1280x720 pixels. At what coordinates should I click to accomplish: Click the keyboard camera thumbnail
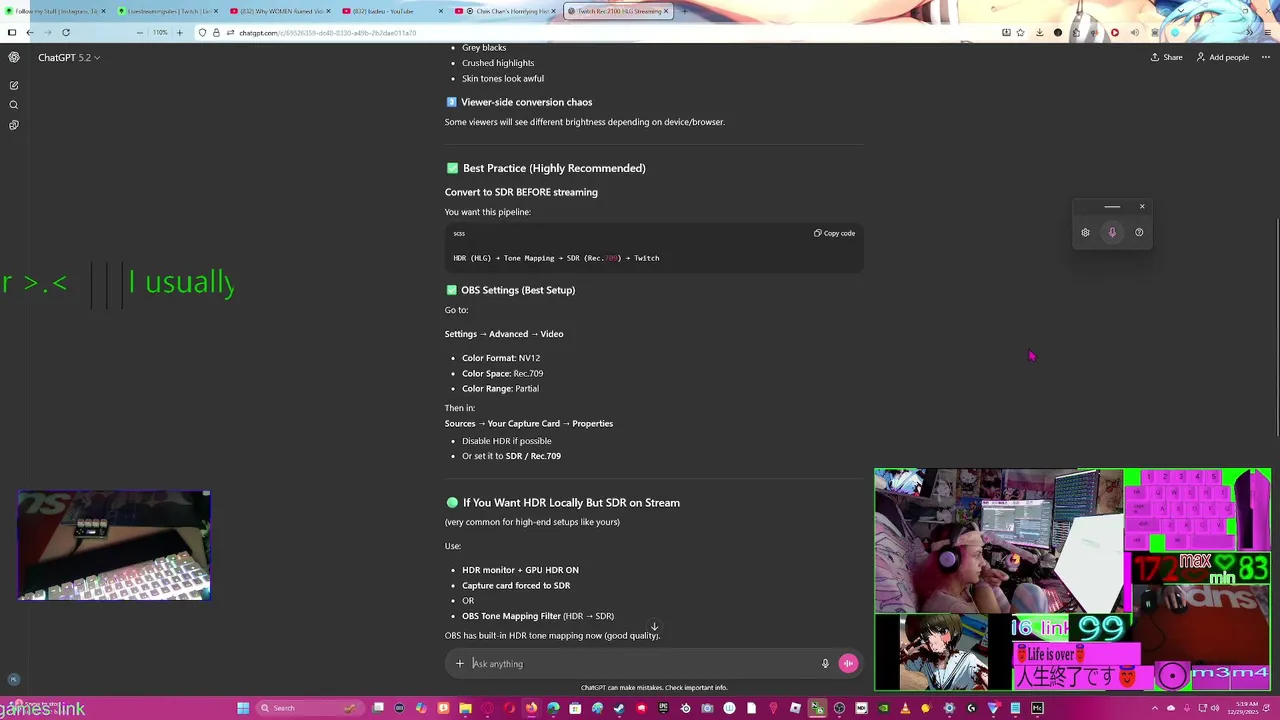[x=114, y=545]
